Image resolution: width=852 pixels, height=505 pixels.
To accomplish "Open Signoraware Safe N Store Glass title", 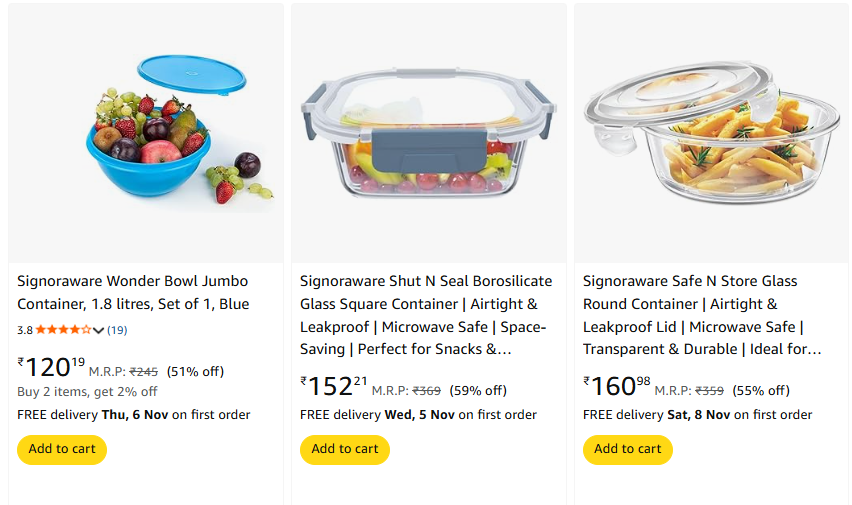I will [703, 315].
